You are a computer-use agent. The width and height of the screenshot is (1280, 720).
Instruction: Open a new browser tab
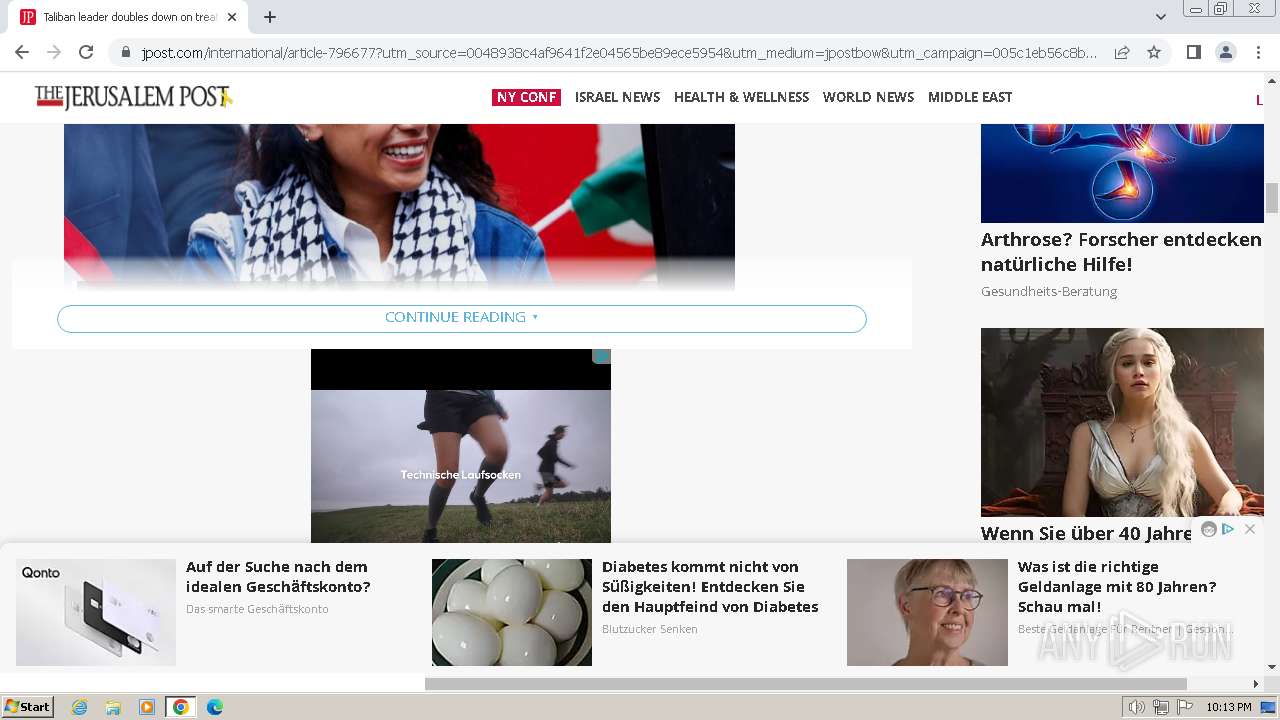click(x=270, y=17)
